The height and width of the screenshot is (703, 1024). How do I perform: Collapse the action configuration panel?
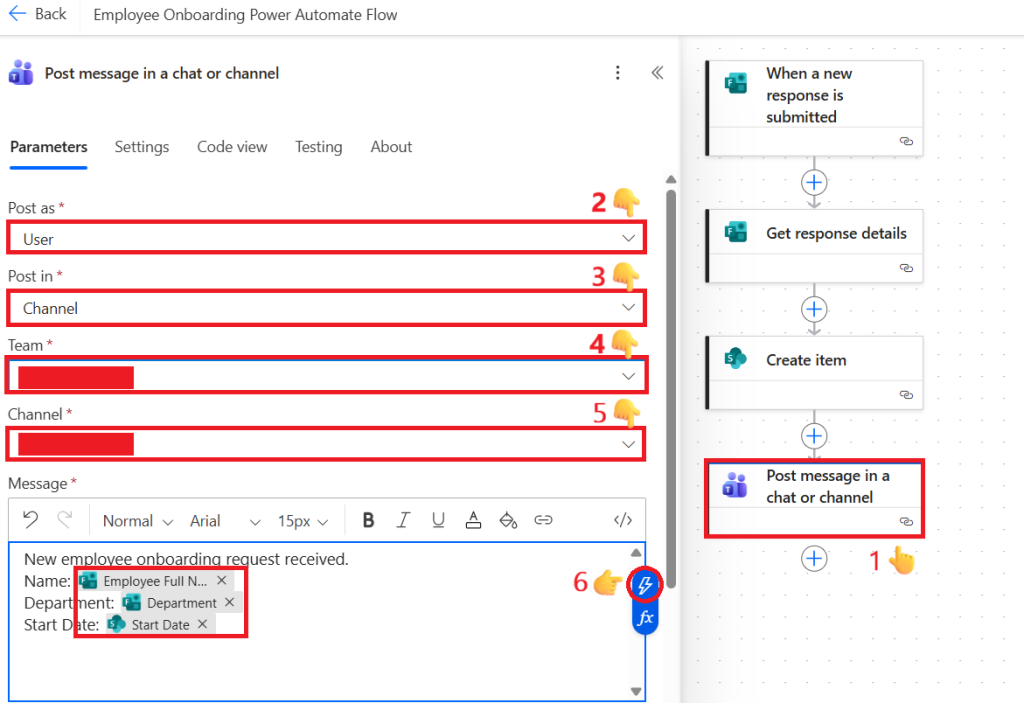pyautogui.click(x=657, y=73)
